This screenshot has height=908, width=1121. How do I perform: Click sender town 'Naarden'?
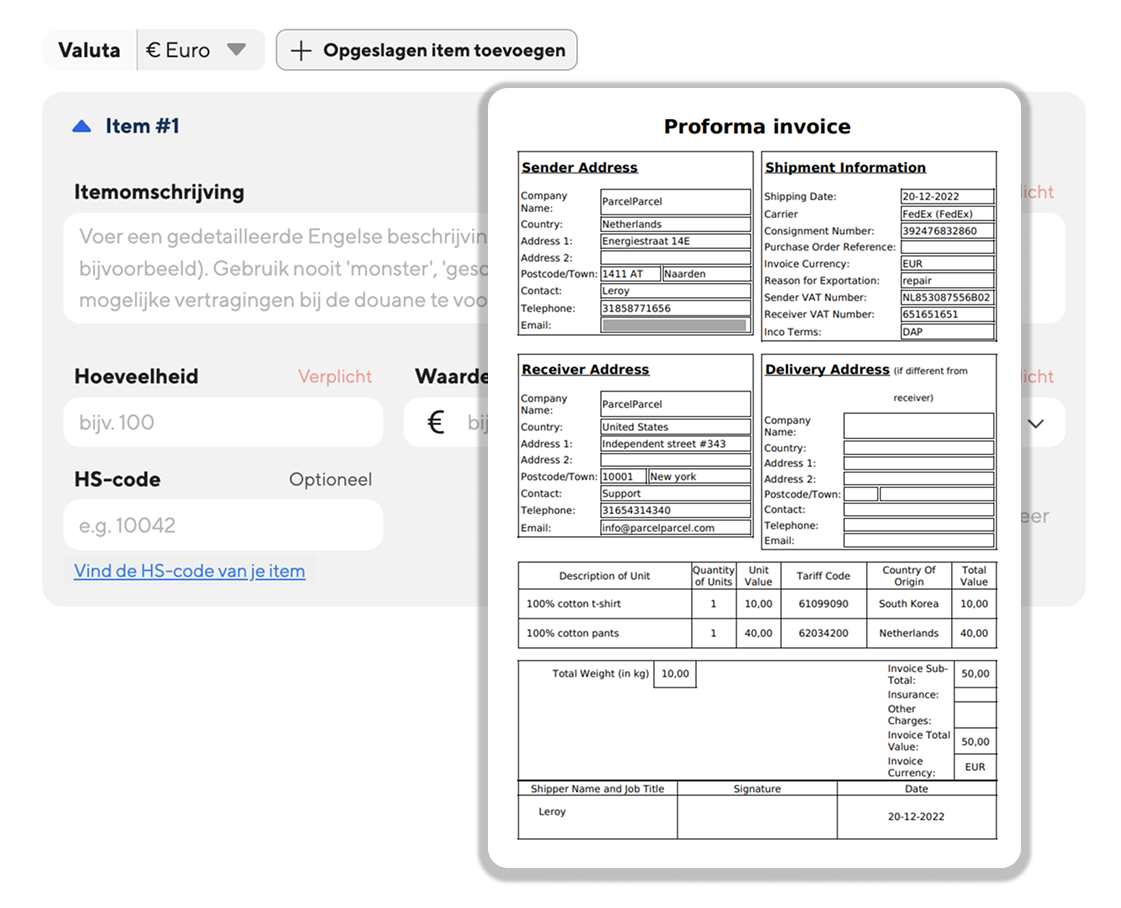pyautogui.click(x=706, y=274)
